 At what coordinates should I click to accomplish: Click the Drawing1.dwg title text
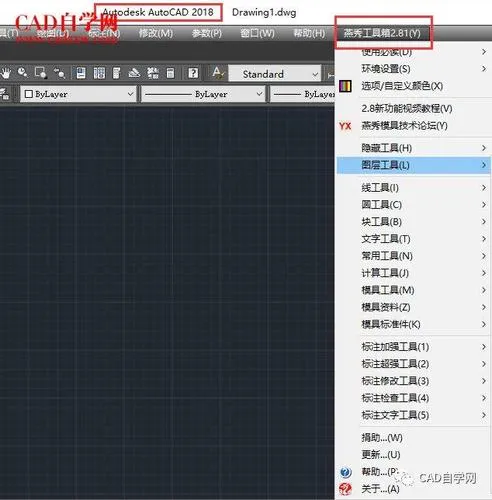pyautogui.click(x=264, y=13)
